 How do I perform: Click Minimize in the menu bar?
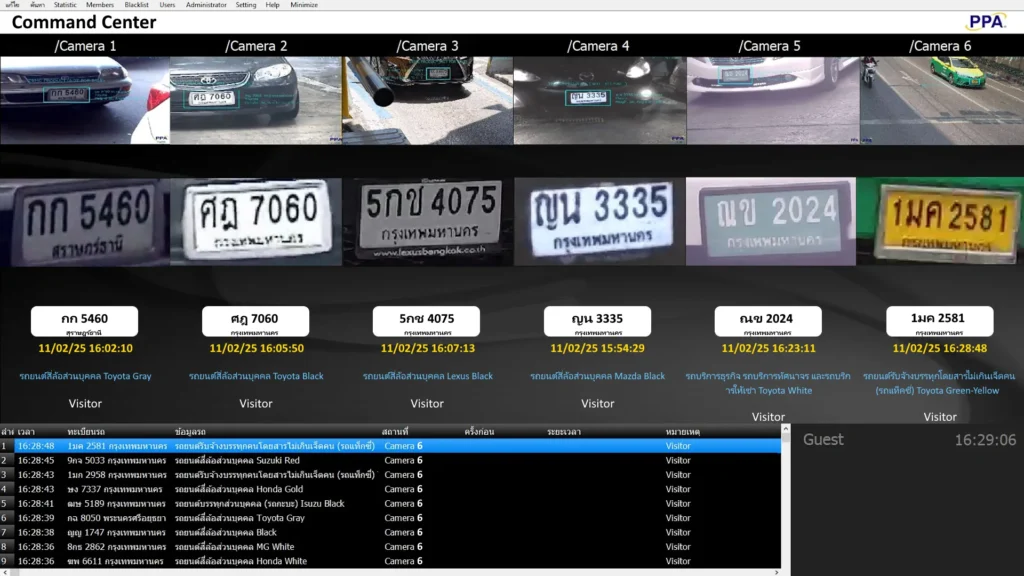tap(304, 5)
